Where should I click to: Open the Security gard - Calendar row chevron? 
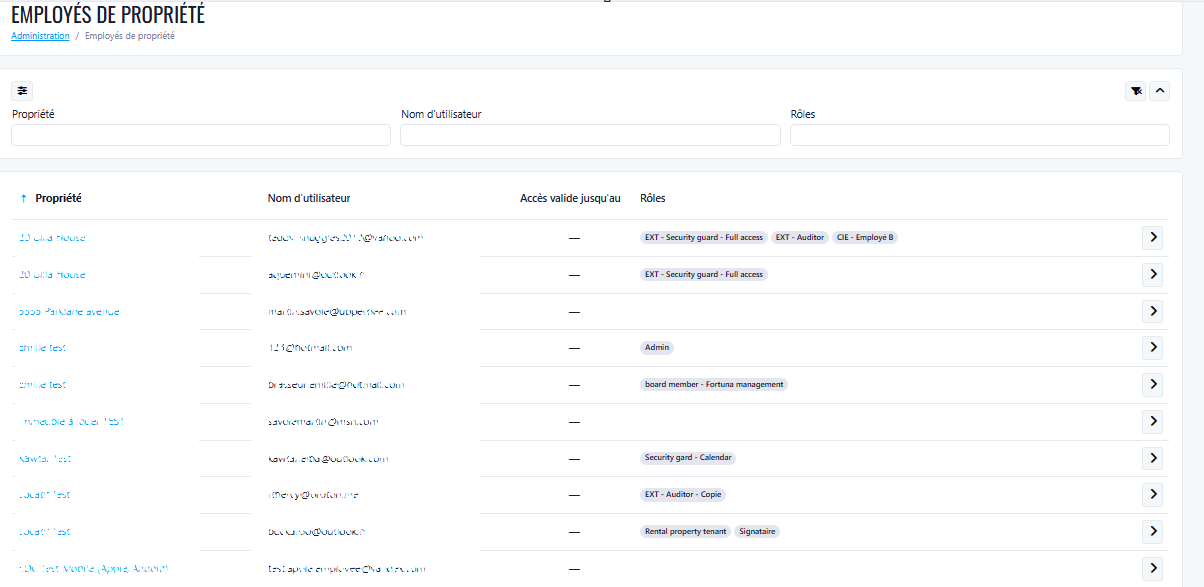pos(1152,458)
